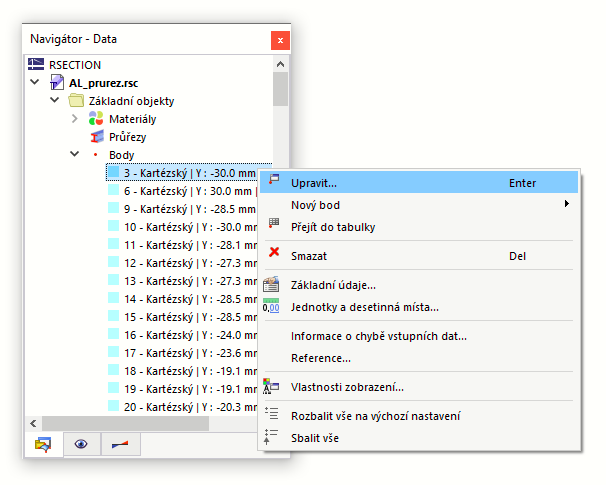The height and width of the screenshot is (485, 606).
Task: Expand the Materiály node
Action: point(75,118)
